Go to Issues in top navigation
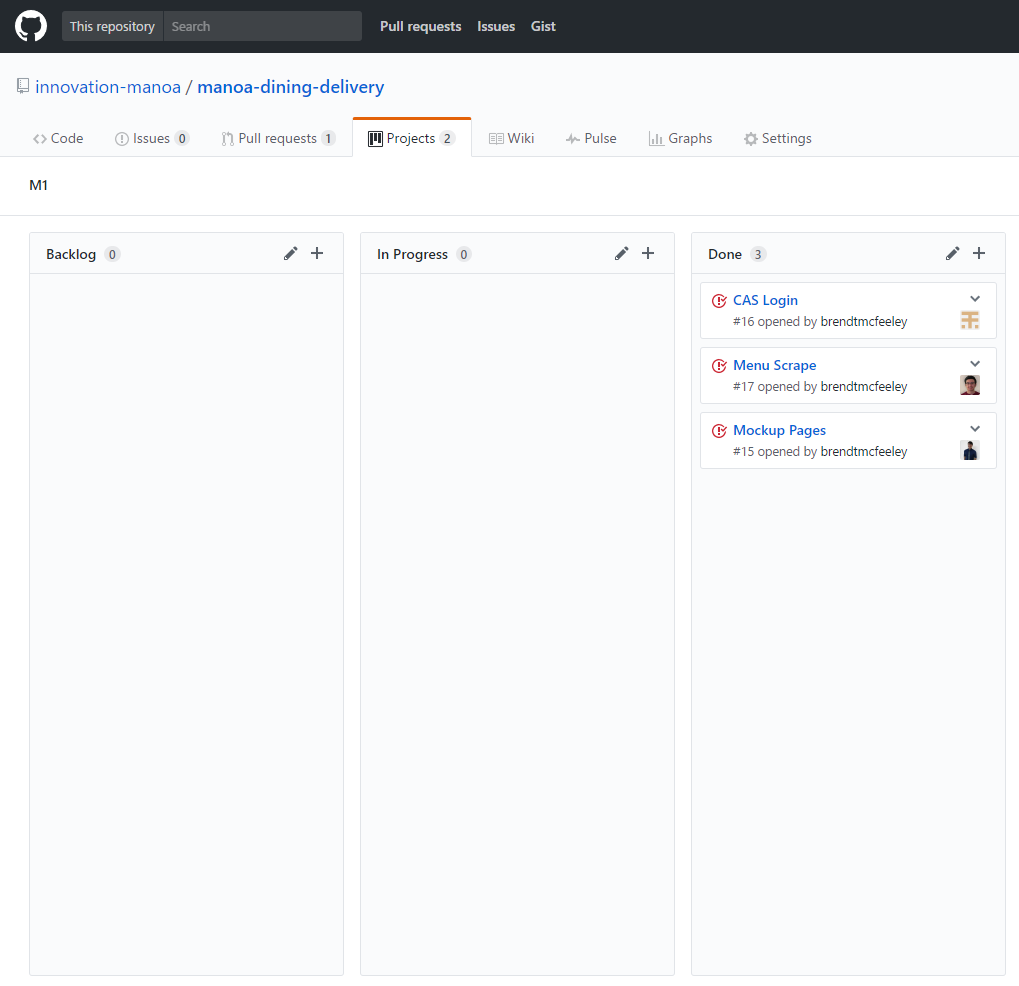The image size is (1019, 986). 496,27
